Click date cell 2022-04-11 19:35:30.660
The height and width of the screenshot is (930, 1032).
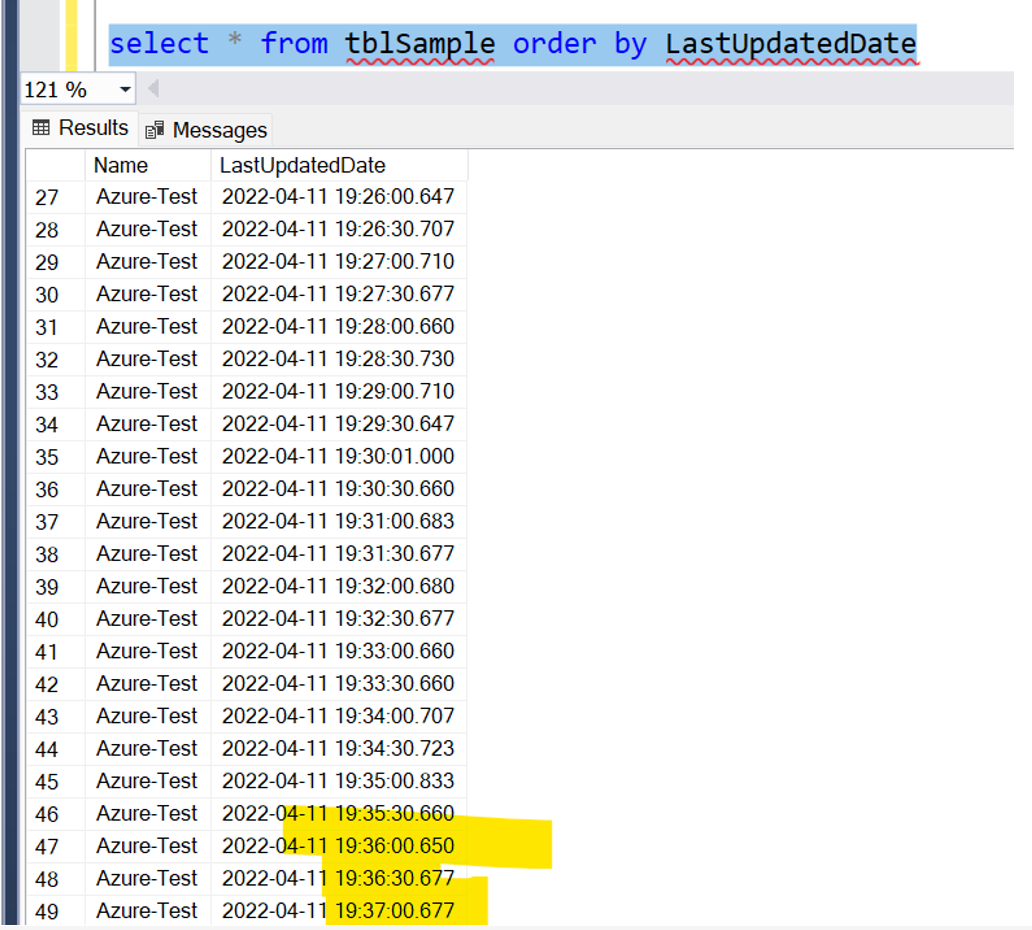[339, 814]
